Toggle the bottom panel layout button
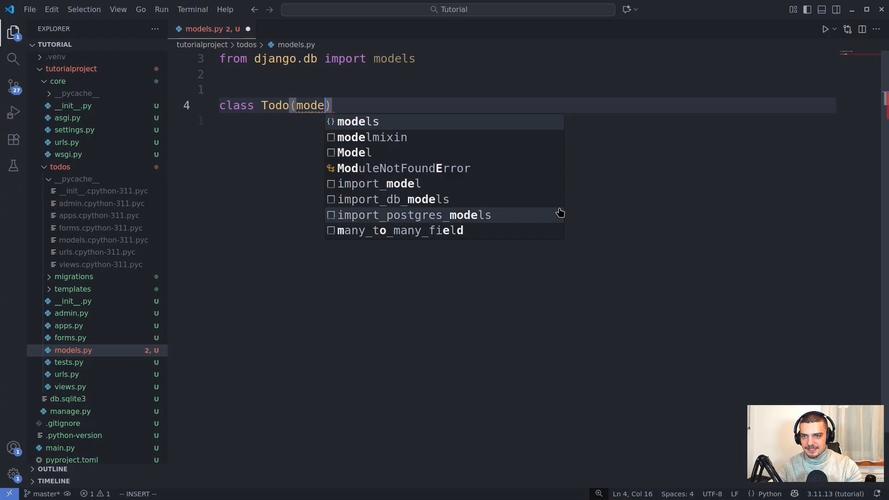 [822, 9]
